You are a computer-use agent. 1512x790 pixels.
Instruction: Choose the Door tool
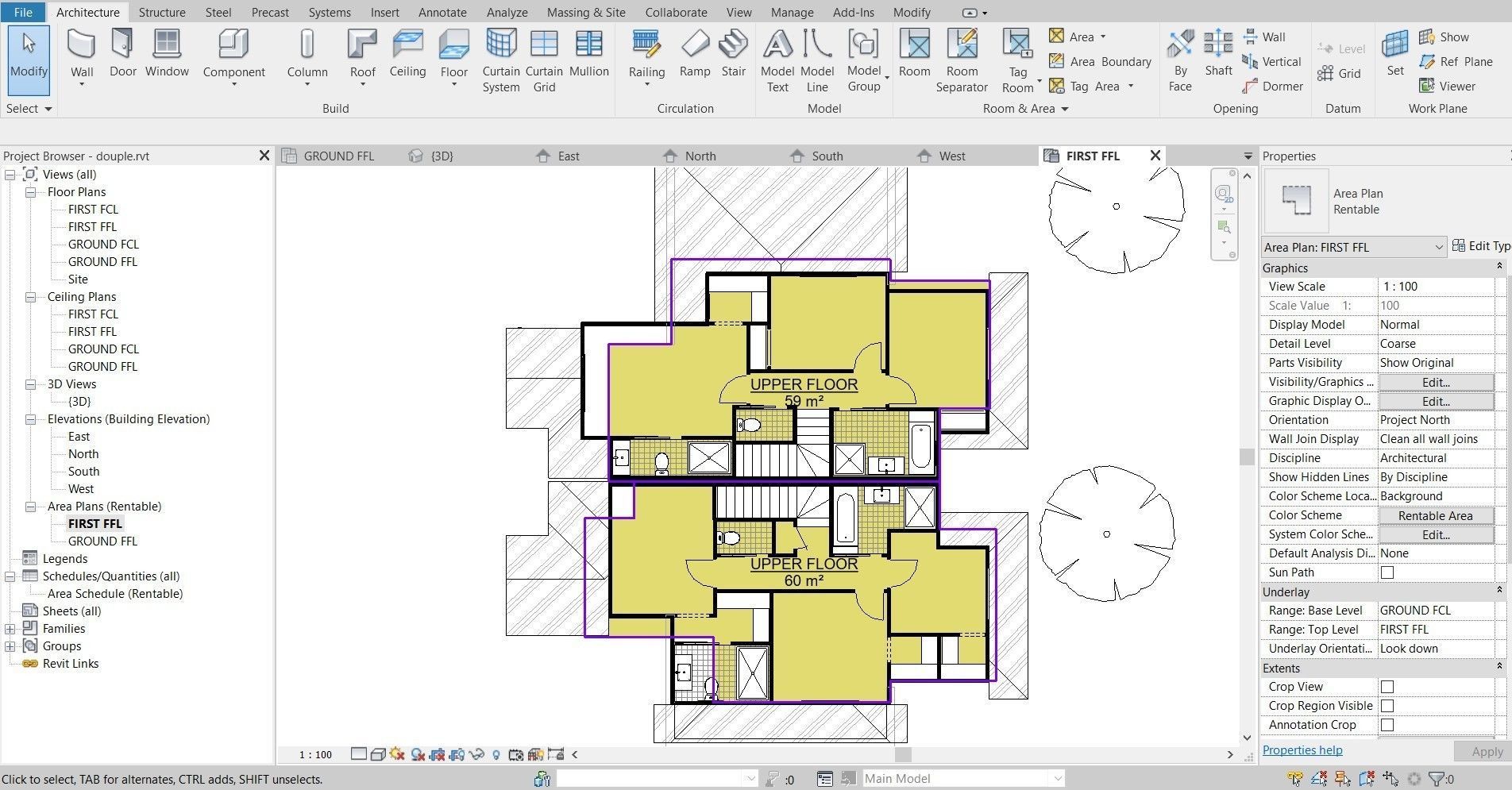click(x=122, y=54)
